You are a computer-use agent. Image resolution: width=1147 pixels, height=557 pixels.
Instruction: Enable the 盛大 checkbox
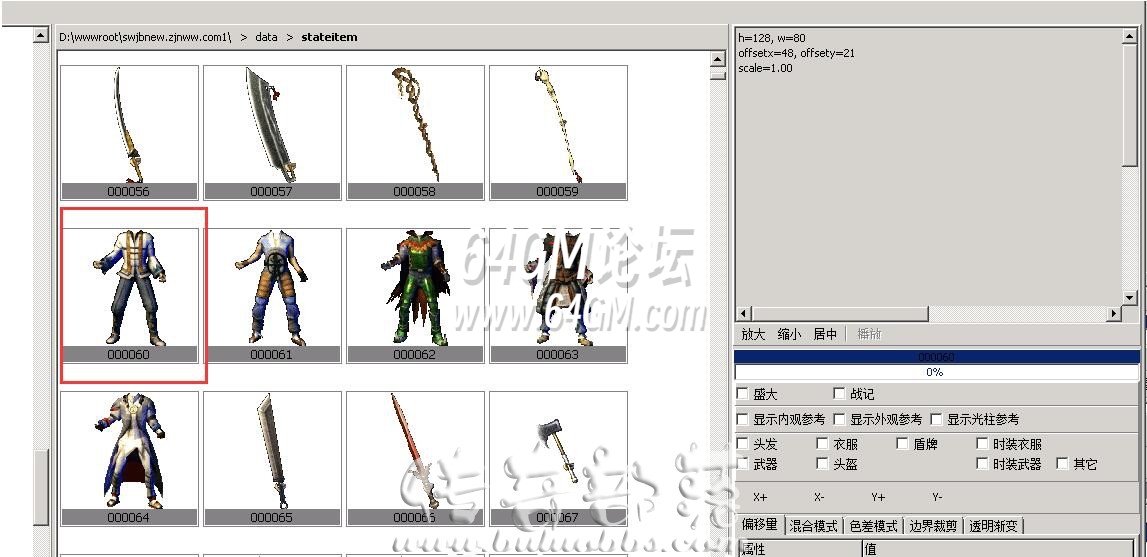(x=742, y=395)
